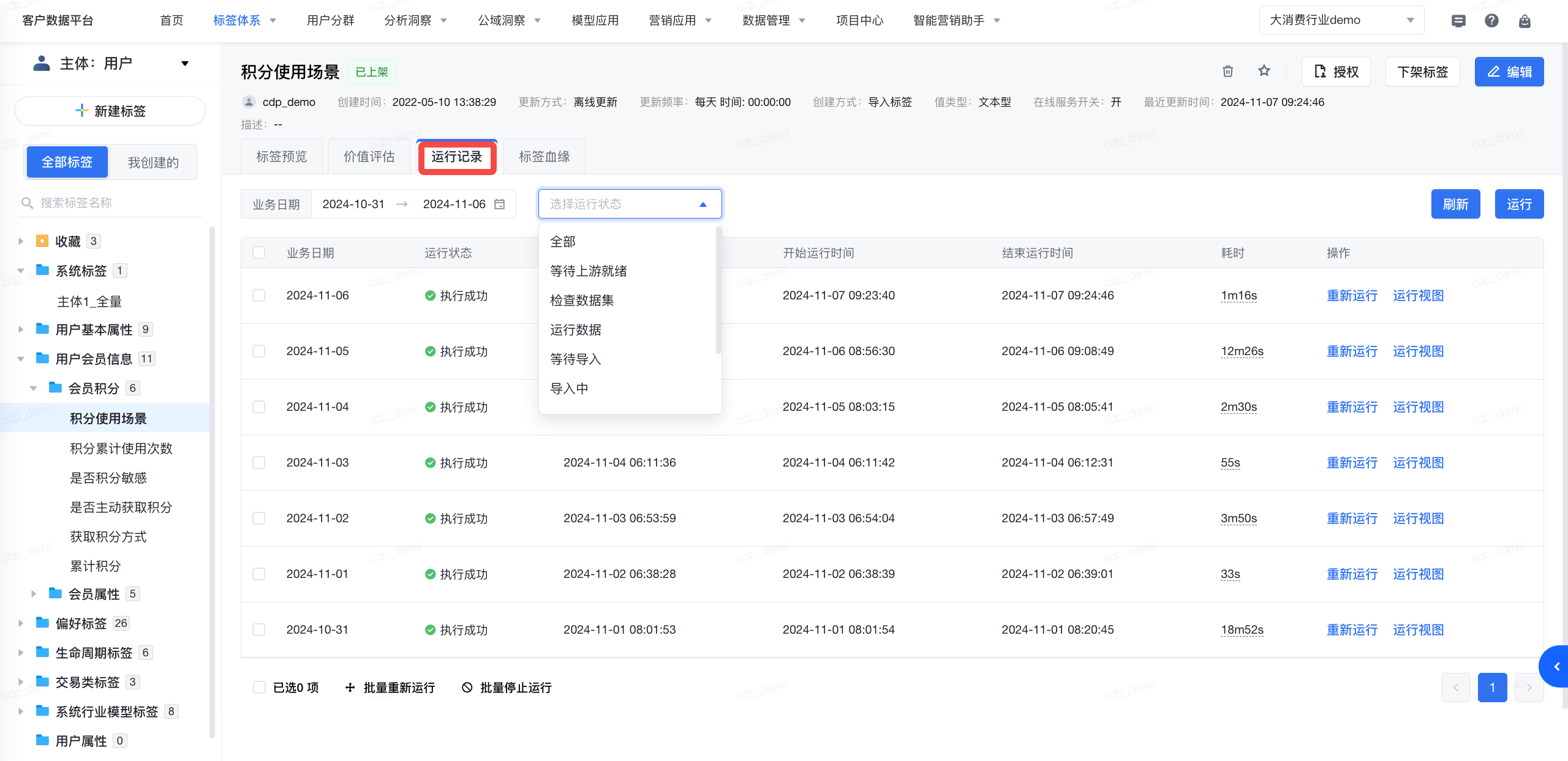The width and height of the screenshot is (1568, 761).
Task: Click the start date 2024-10-31 field
Action: [353, 204]
